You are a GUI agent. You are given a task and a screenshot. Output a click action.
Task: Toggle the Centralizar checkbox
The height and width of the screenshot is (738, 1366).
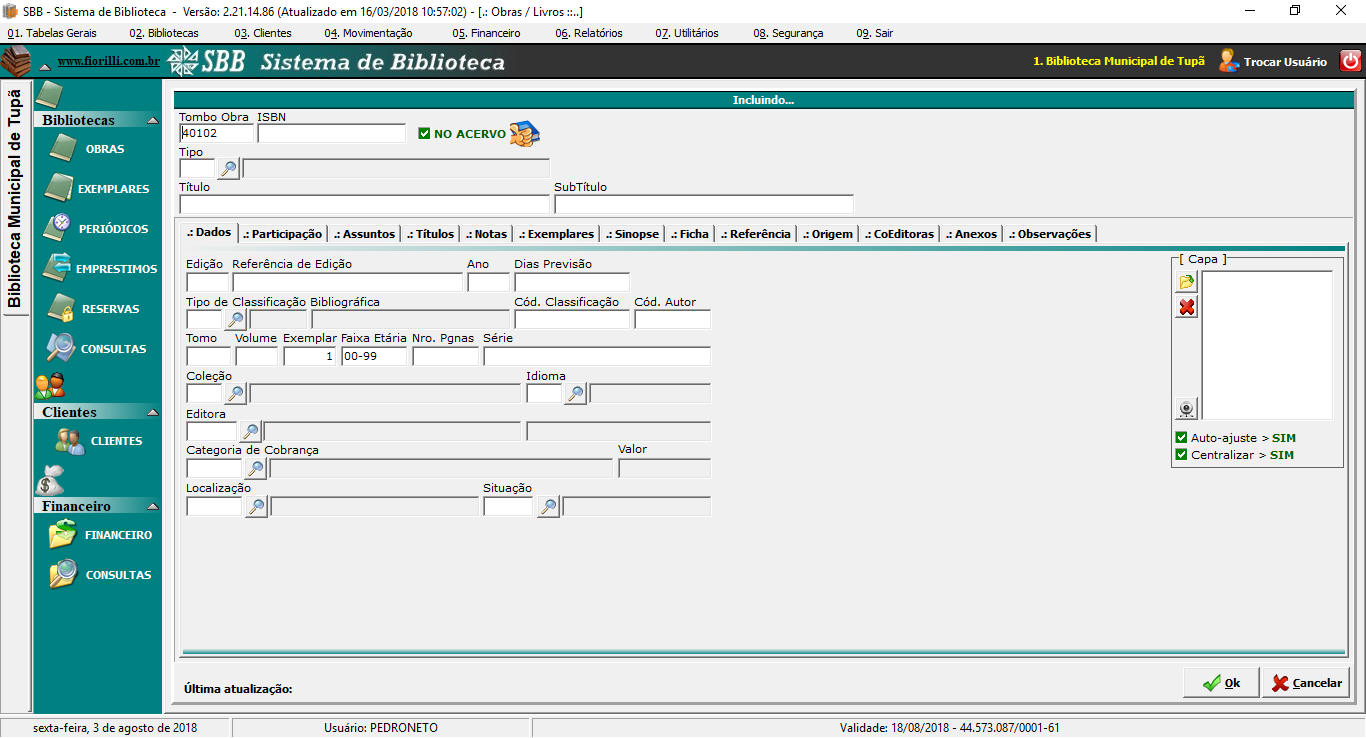pyautogui.click(x=1181, y=455)
